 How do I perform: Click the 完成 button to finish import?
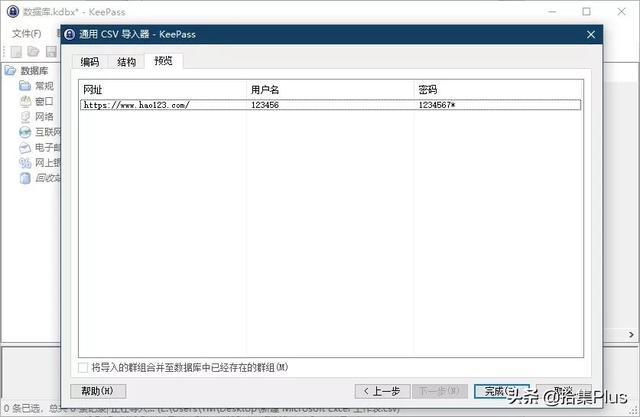(x=501, y=391)
